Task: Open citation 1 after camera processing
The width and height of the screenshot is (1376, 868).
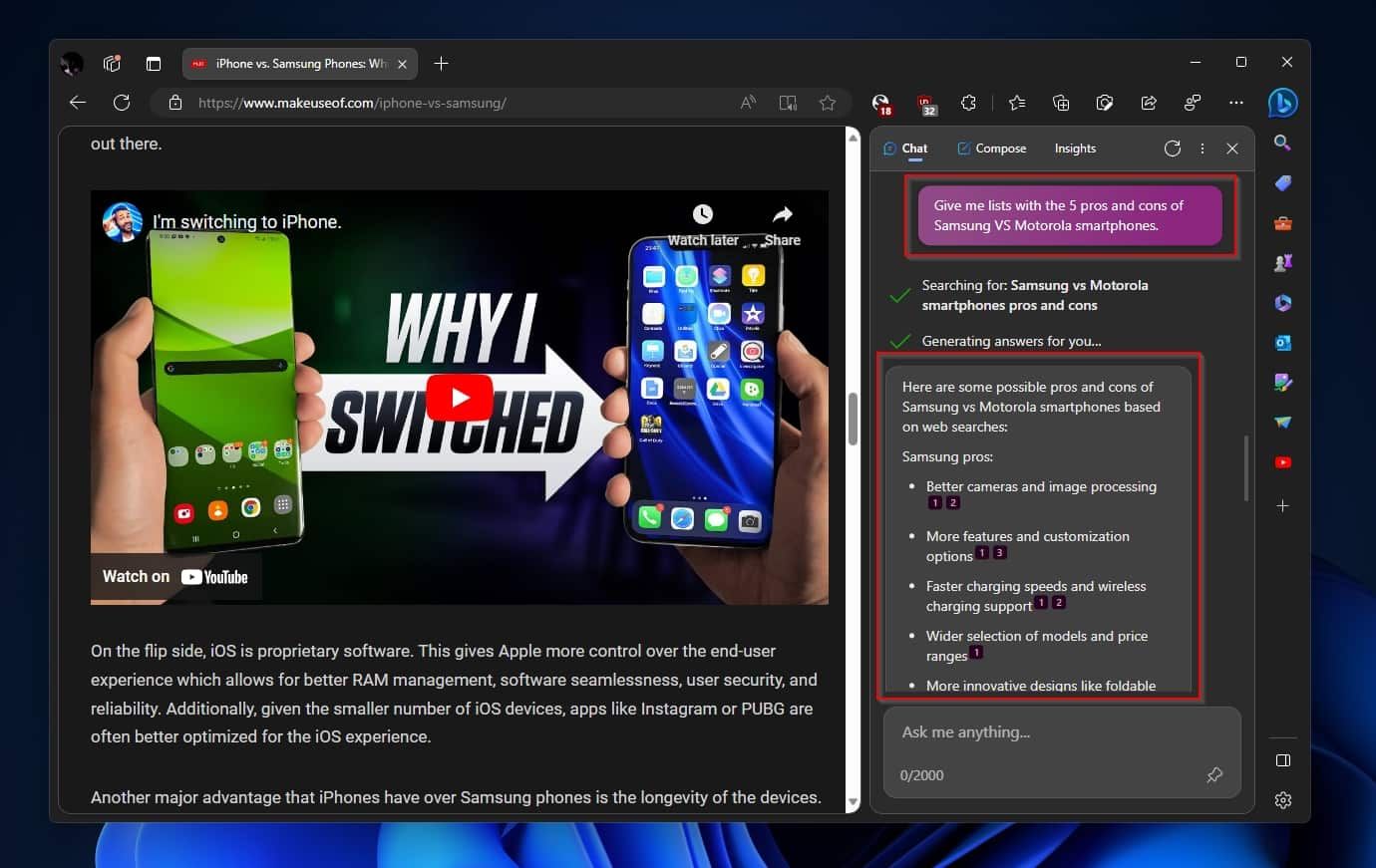Action: [x=934, y=503]
